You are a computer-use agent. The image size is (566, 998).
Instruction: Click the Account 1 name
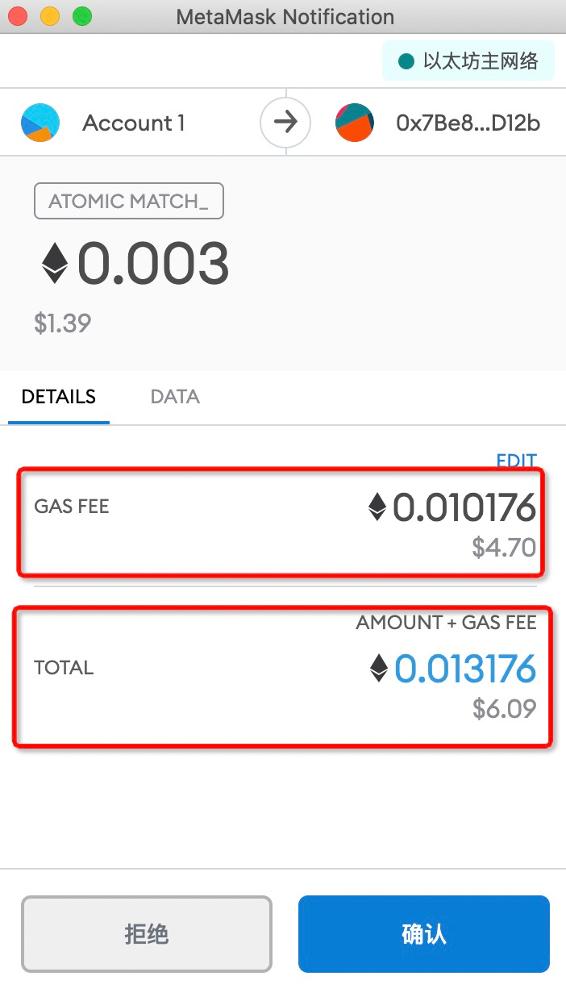point(134,122)
